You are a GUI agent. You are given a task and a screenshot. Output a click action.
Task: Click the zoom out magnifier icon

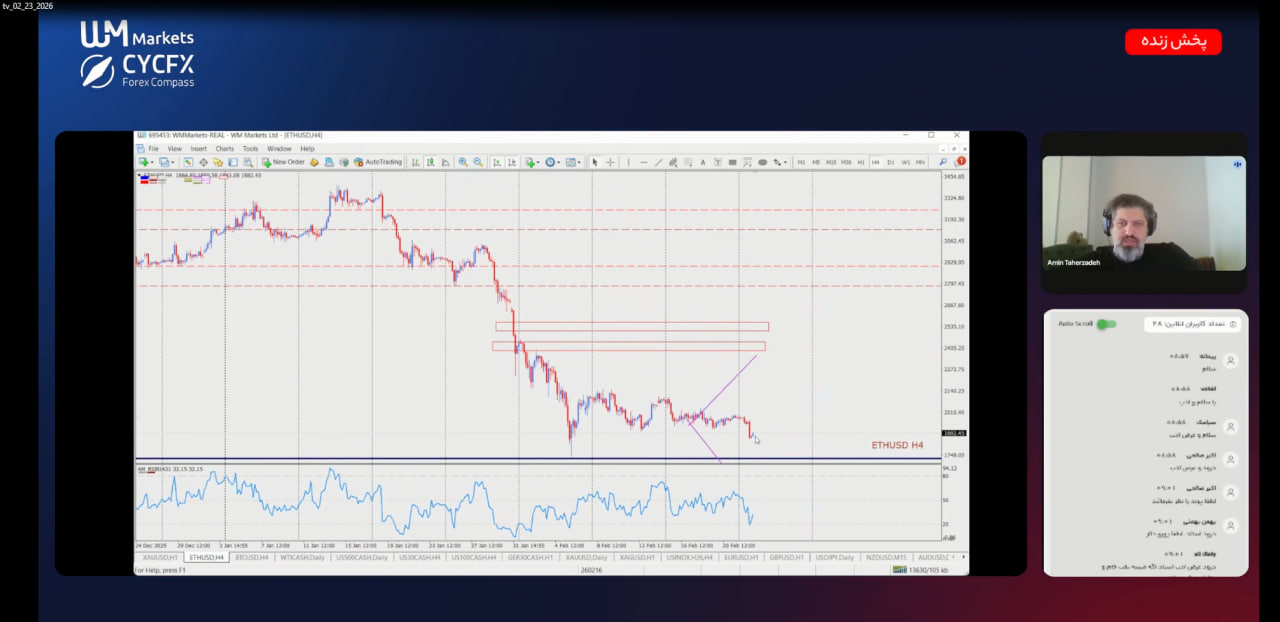pos(478,162)
